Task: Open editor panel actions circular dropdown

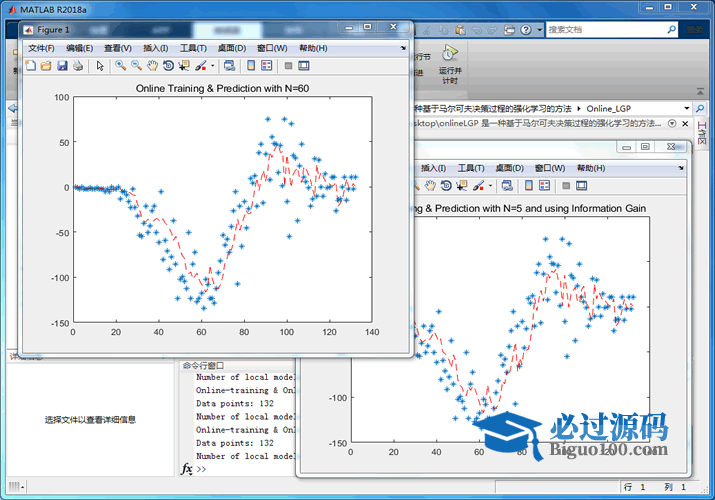Action: pos(672,124)
